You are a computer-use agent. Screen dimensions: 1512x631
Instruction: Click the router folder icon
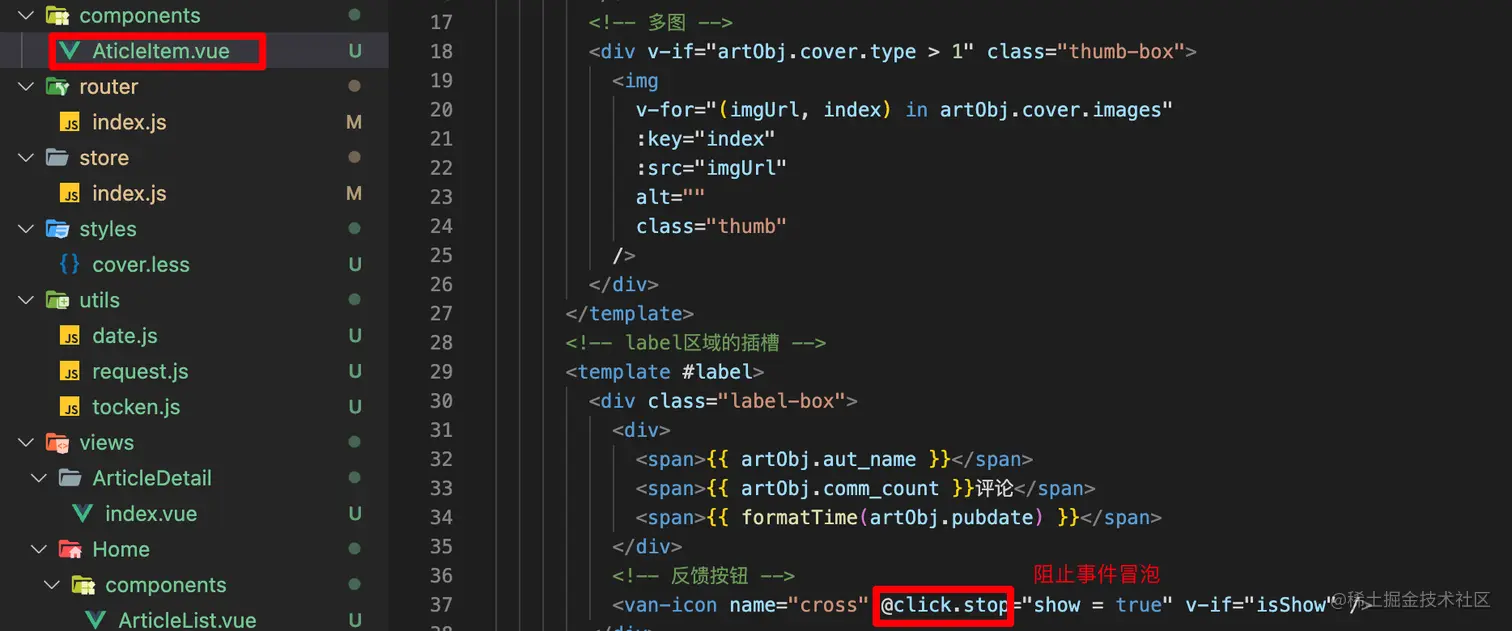[x=57, y=86]
